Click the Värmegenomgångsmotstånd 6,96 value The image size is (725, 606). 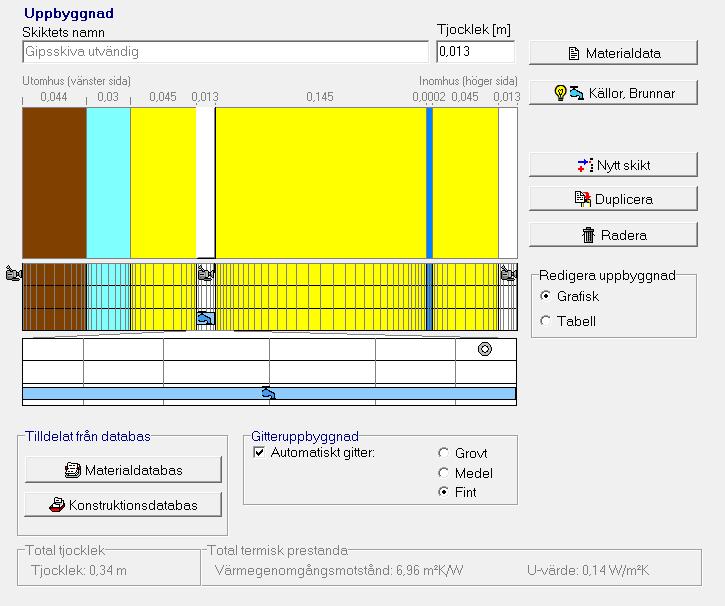point(339,570)
